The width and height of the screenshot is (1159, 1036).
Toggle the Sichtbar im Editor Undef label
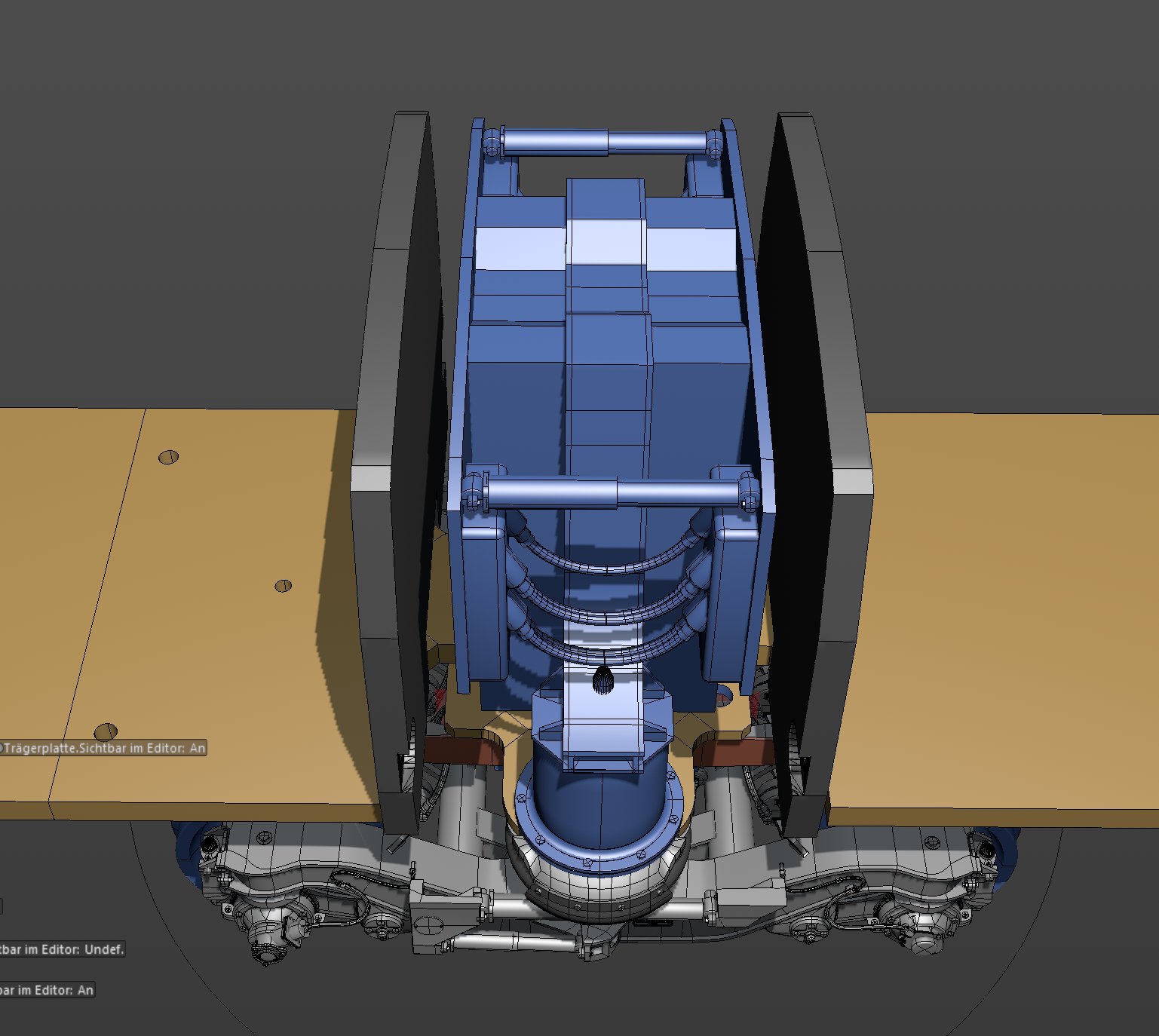tap(62, 949)
